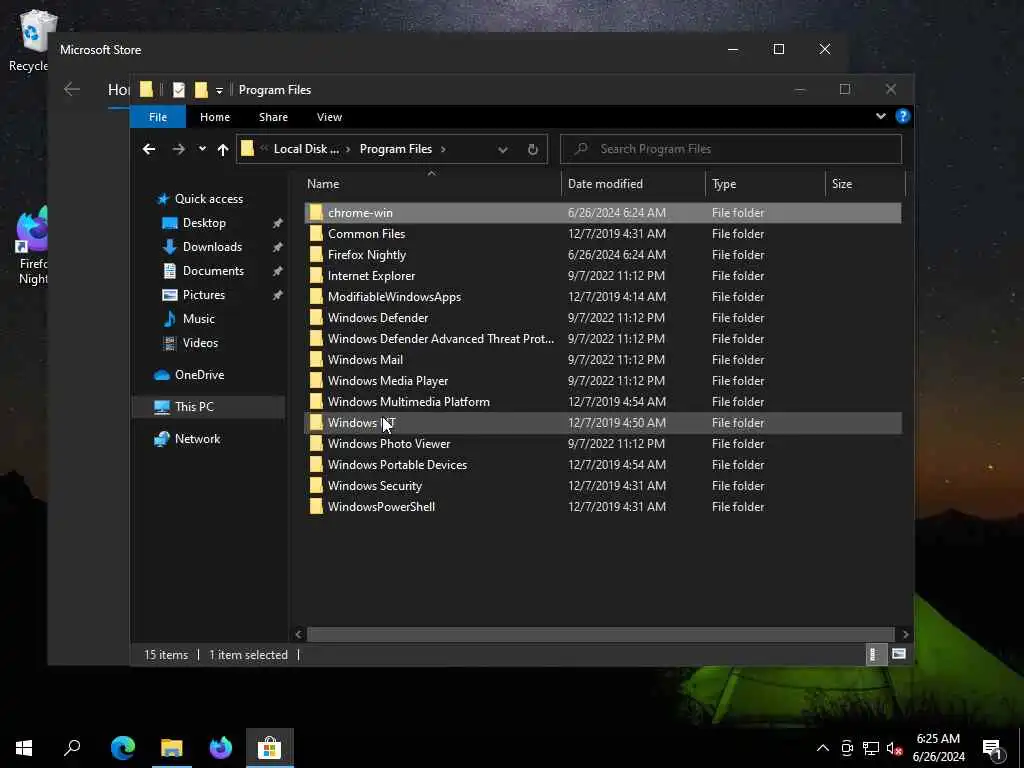Select the Windows Media Player folder

click(x=602, y=381)
